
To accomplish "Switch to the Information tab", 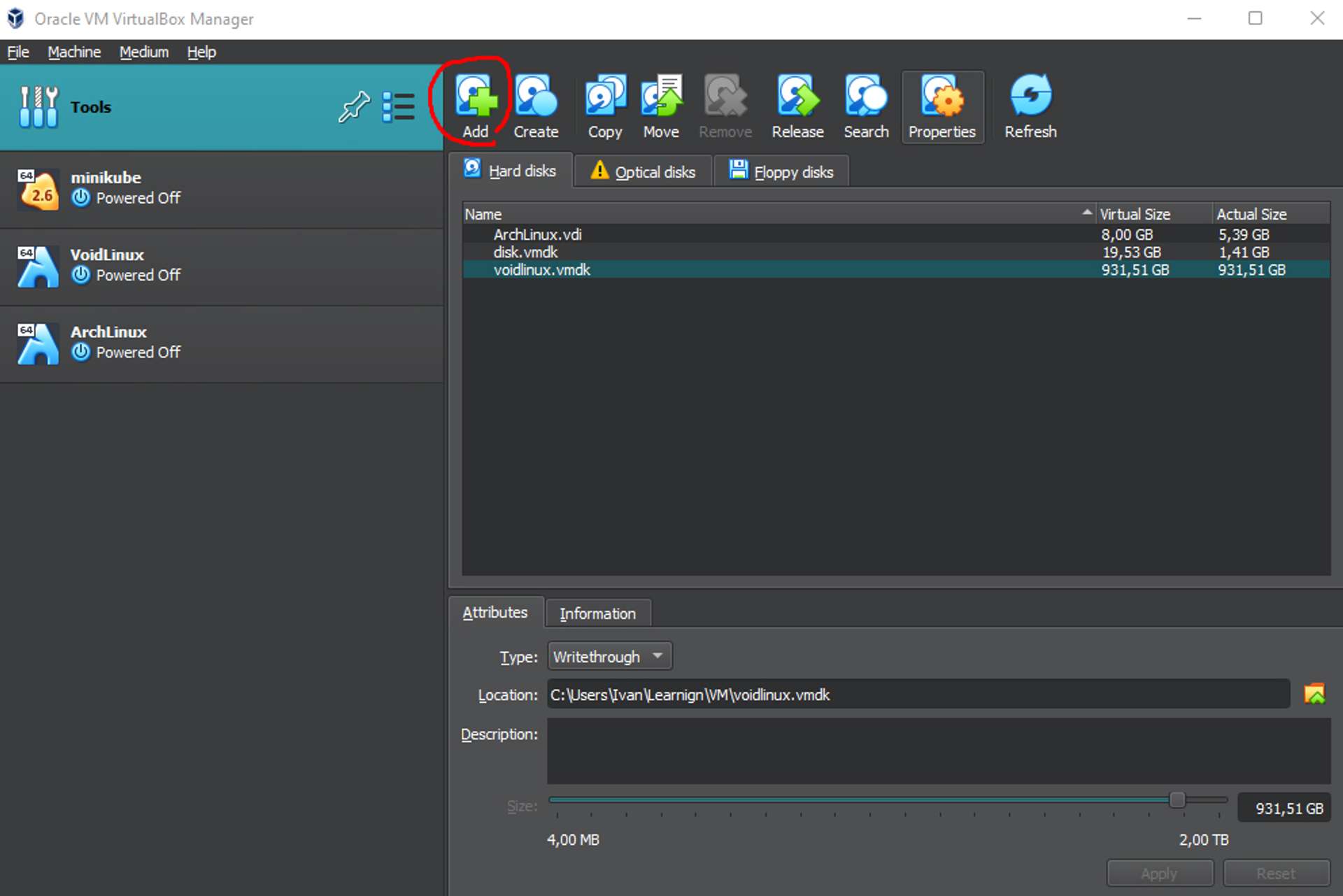I will (x=597, y=613).
